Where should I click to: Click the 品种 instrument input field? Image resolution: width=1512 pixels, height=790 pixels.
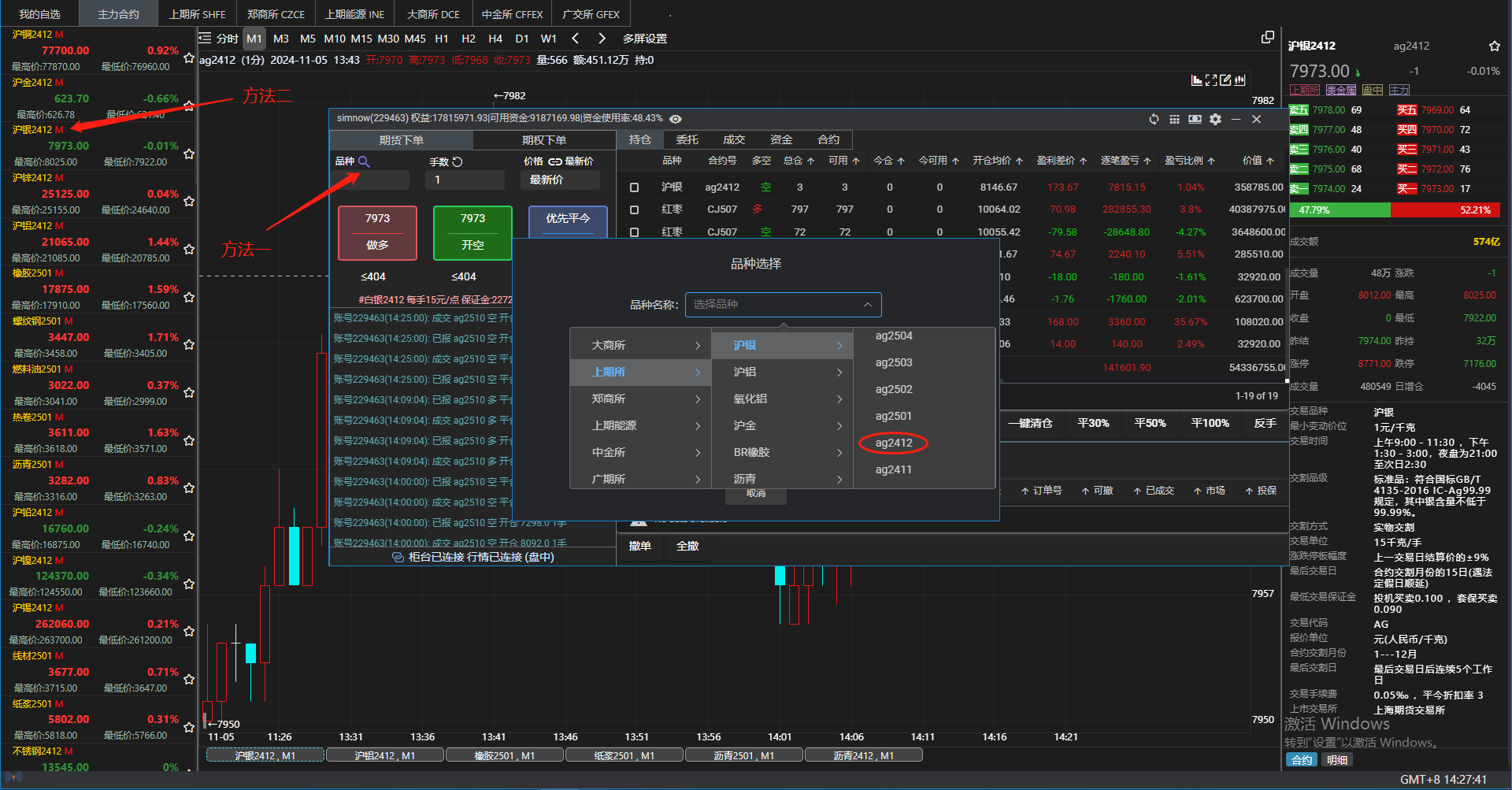[x=370, y=180]
